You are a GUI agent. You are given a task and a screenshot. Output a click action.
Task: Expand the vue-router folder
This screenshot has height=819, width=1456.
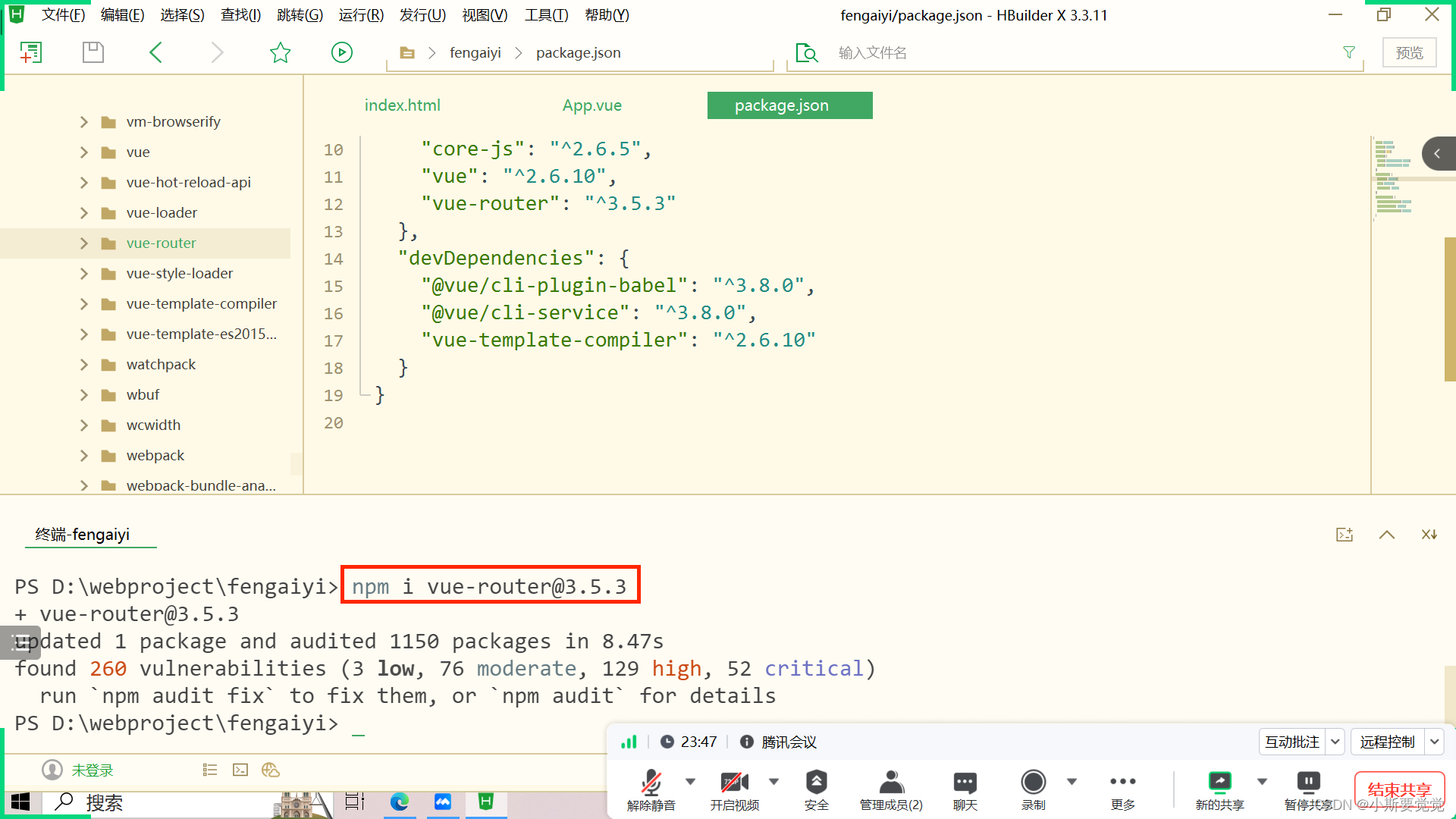pyautogui.click(x=84, y=243)
